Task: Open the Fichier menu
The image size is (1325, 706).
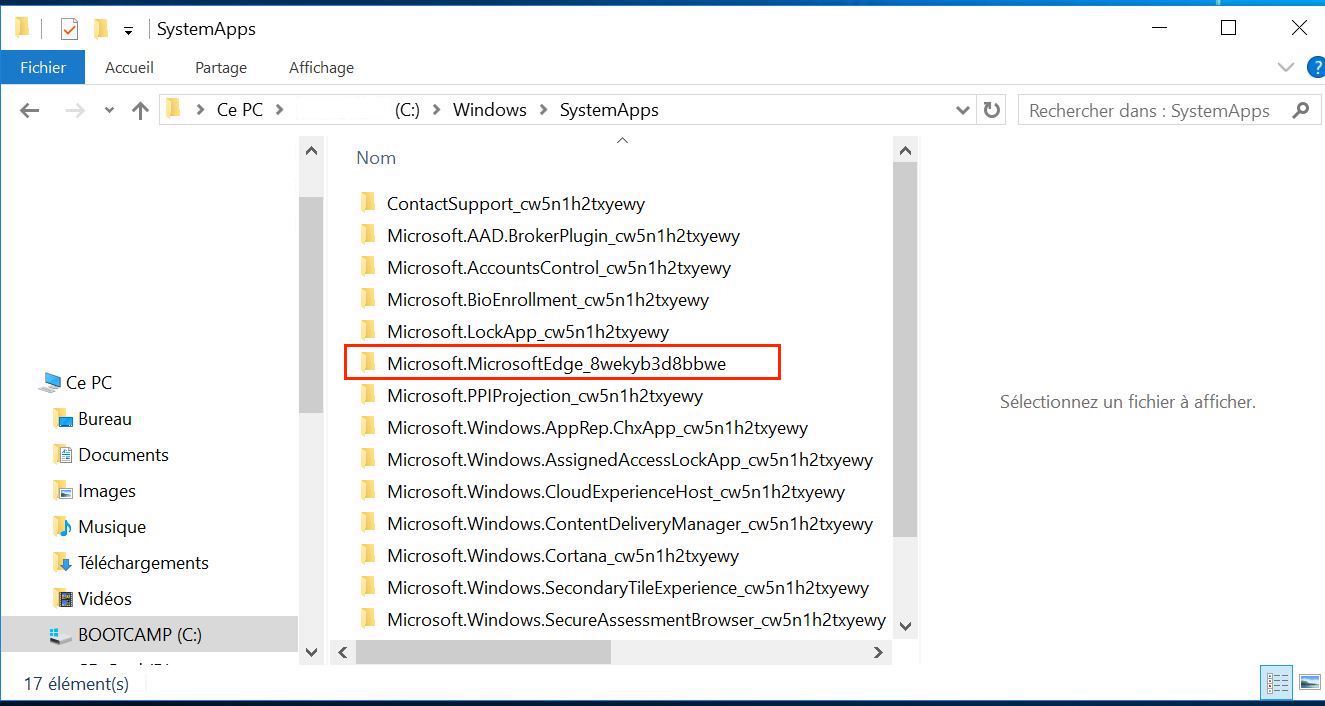Action: [x=42, y=67]
